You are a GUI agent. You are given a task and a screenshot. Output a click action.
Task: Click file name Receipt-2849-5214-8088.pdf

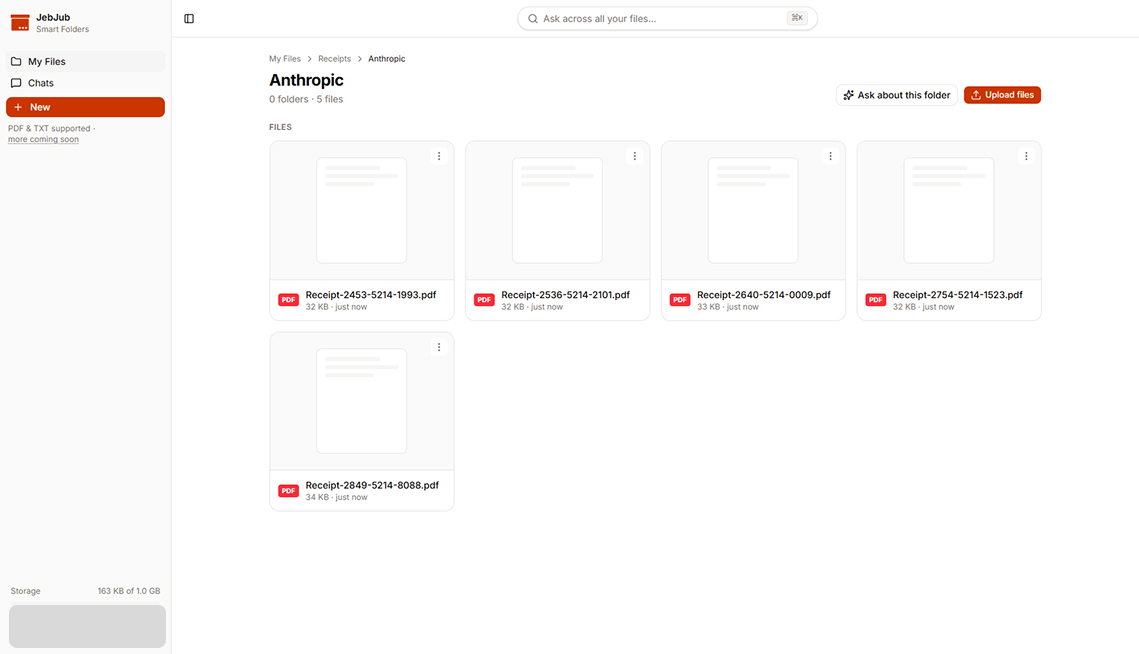[x=372, y=485]
